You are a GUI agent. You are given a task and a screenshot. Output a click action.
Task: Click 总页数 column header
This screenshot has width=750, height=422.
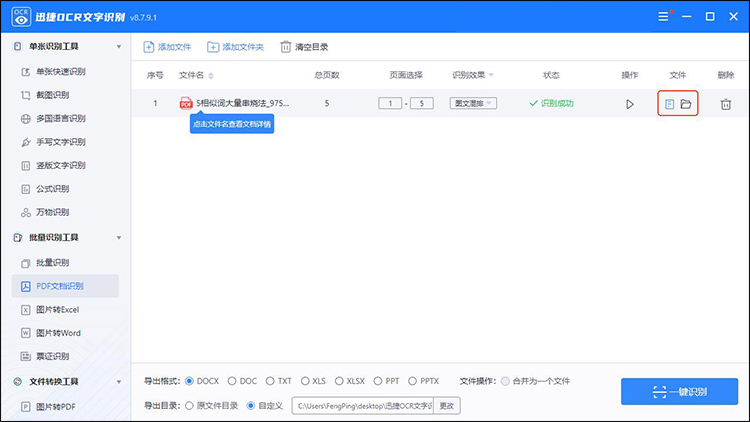point(327,75)
